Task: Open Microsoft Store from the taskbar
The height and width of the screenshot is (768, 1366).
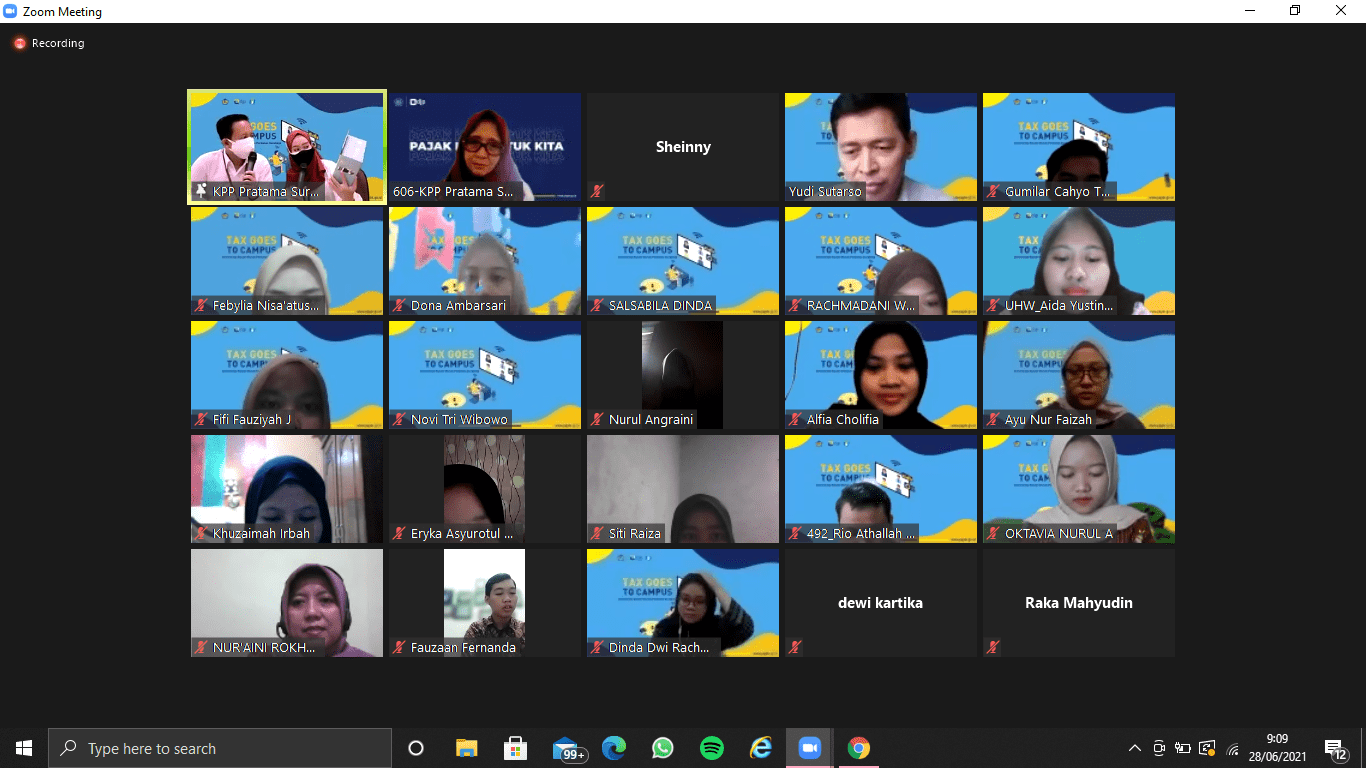Action: point(515,748)
